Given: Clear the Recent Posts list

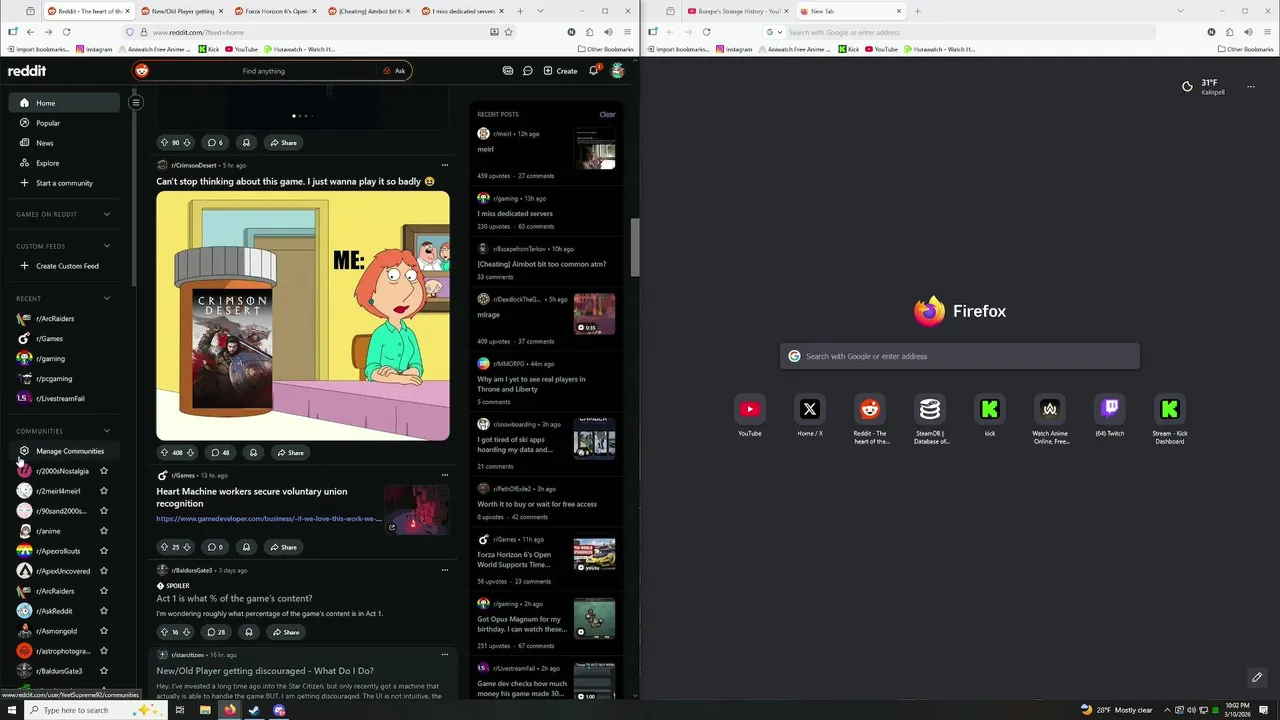Looking at the screenshot, I should [x=607, y=114].
